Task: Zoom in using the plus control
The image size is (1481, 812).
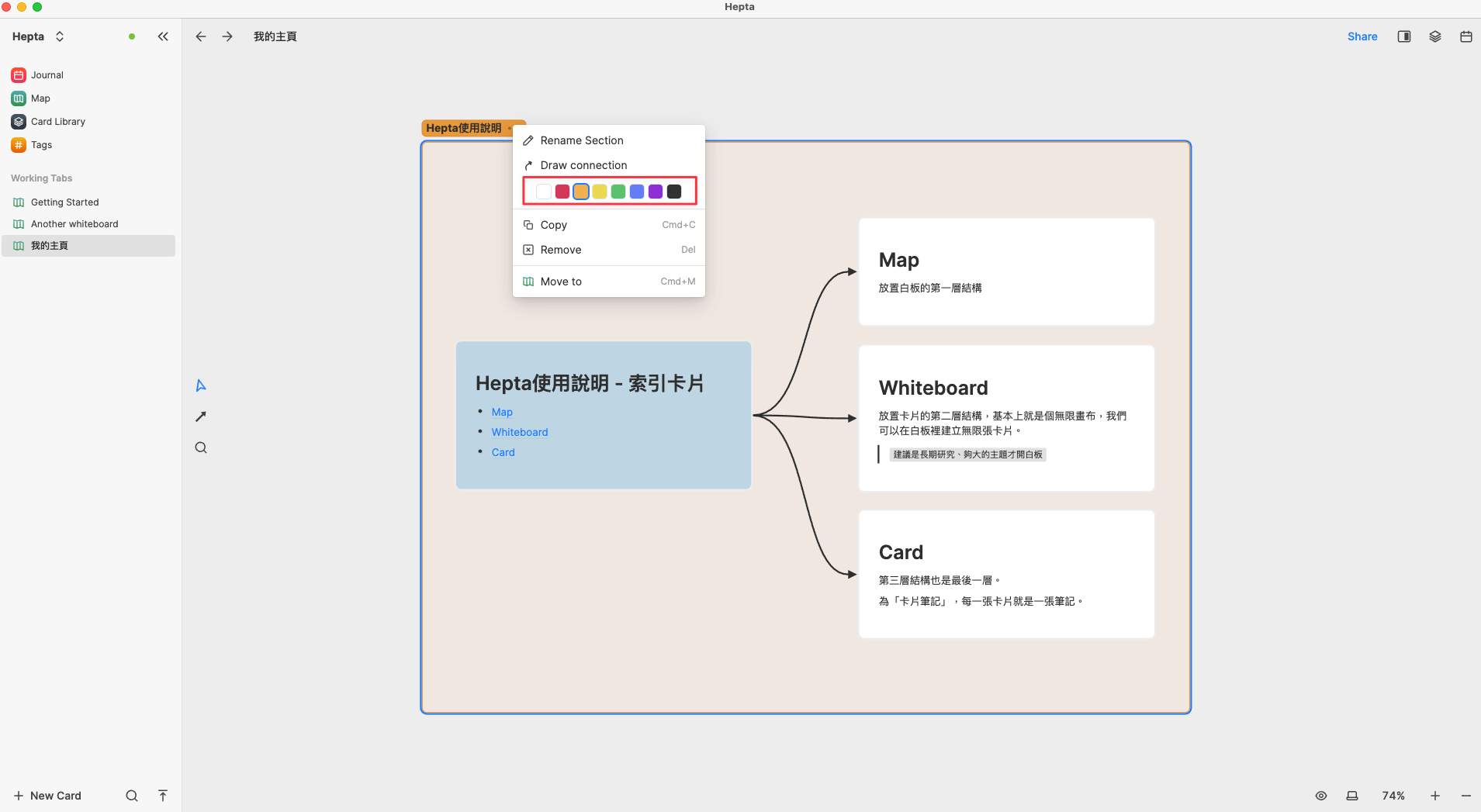Action: pos(1434,796)
